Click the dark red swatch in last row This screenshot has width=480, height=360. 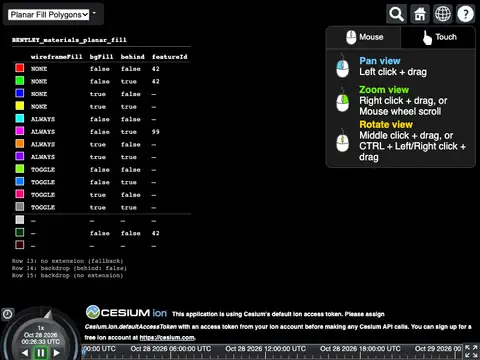coord(20,245)
